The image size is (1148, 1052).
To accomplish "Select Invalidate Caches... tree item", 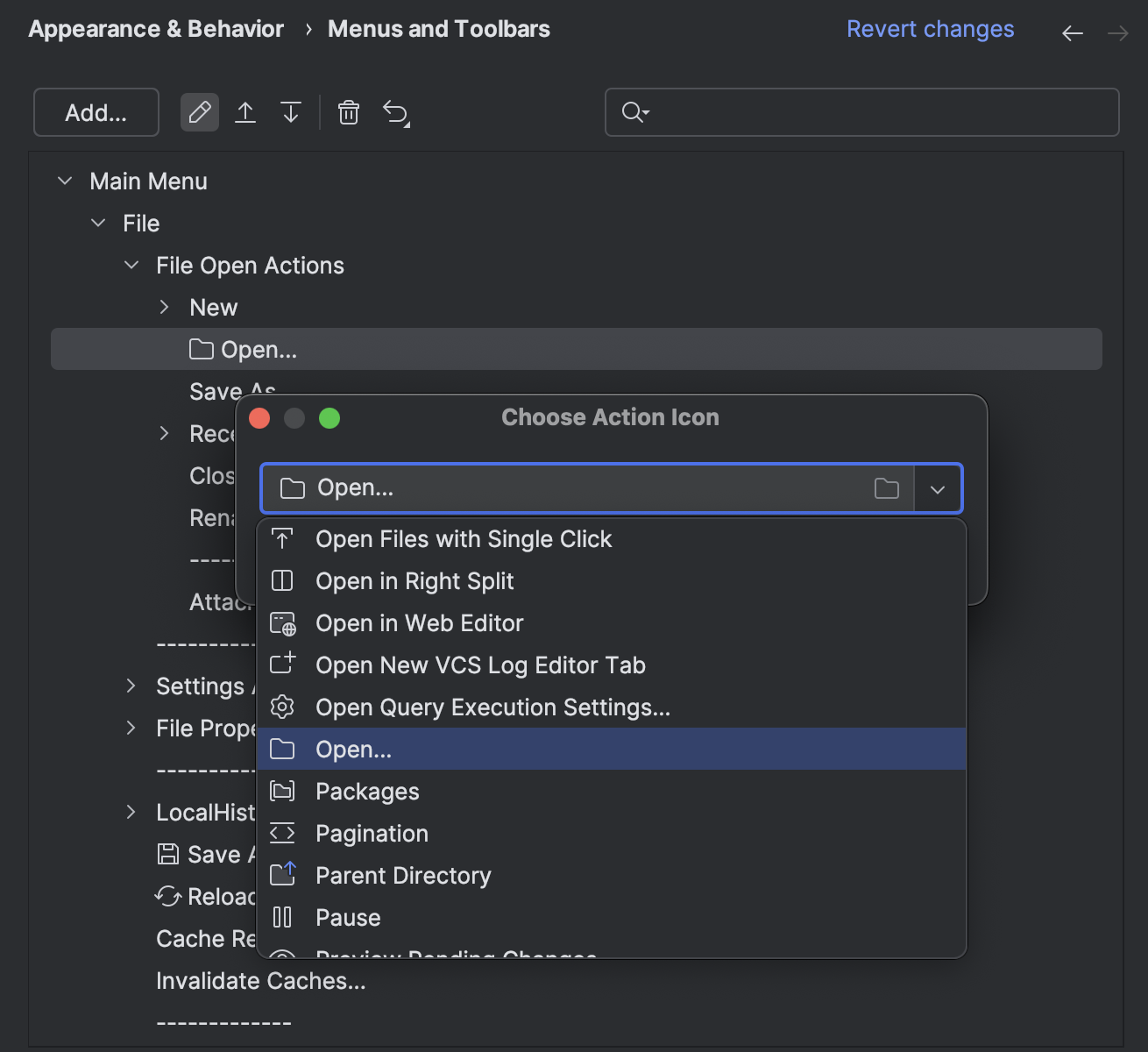I will tap(261, 981).
